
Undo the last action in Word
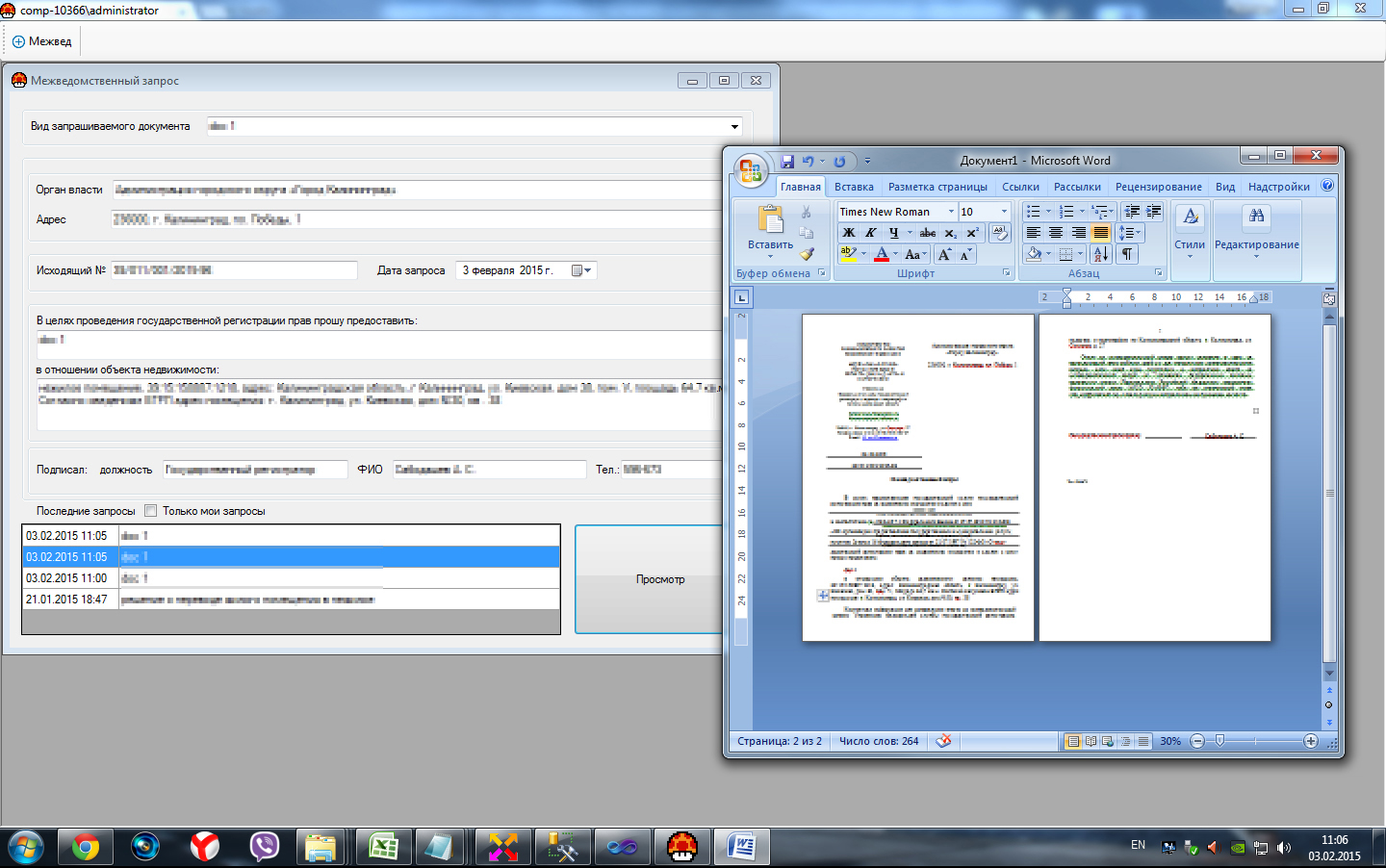[808, 162]
